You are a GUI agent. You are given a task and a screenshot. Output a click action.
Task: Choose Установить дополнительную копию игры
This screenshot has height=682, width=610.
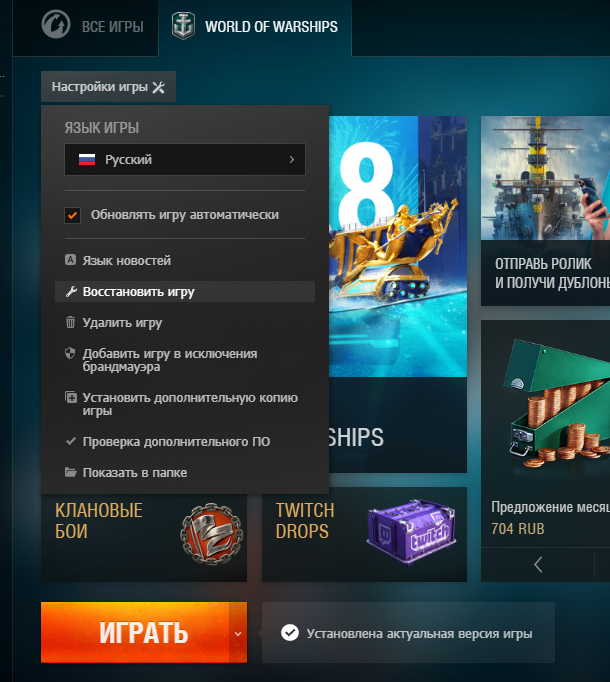point(185,404)
